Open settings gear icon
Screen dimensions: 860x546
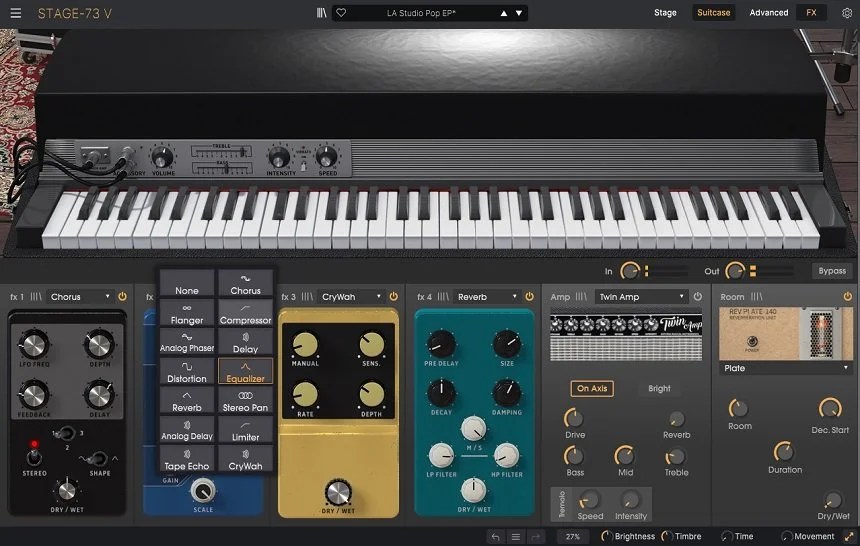tap(847, 13)
